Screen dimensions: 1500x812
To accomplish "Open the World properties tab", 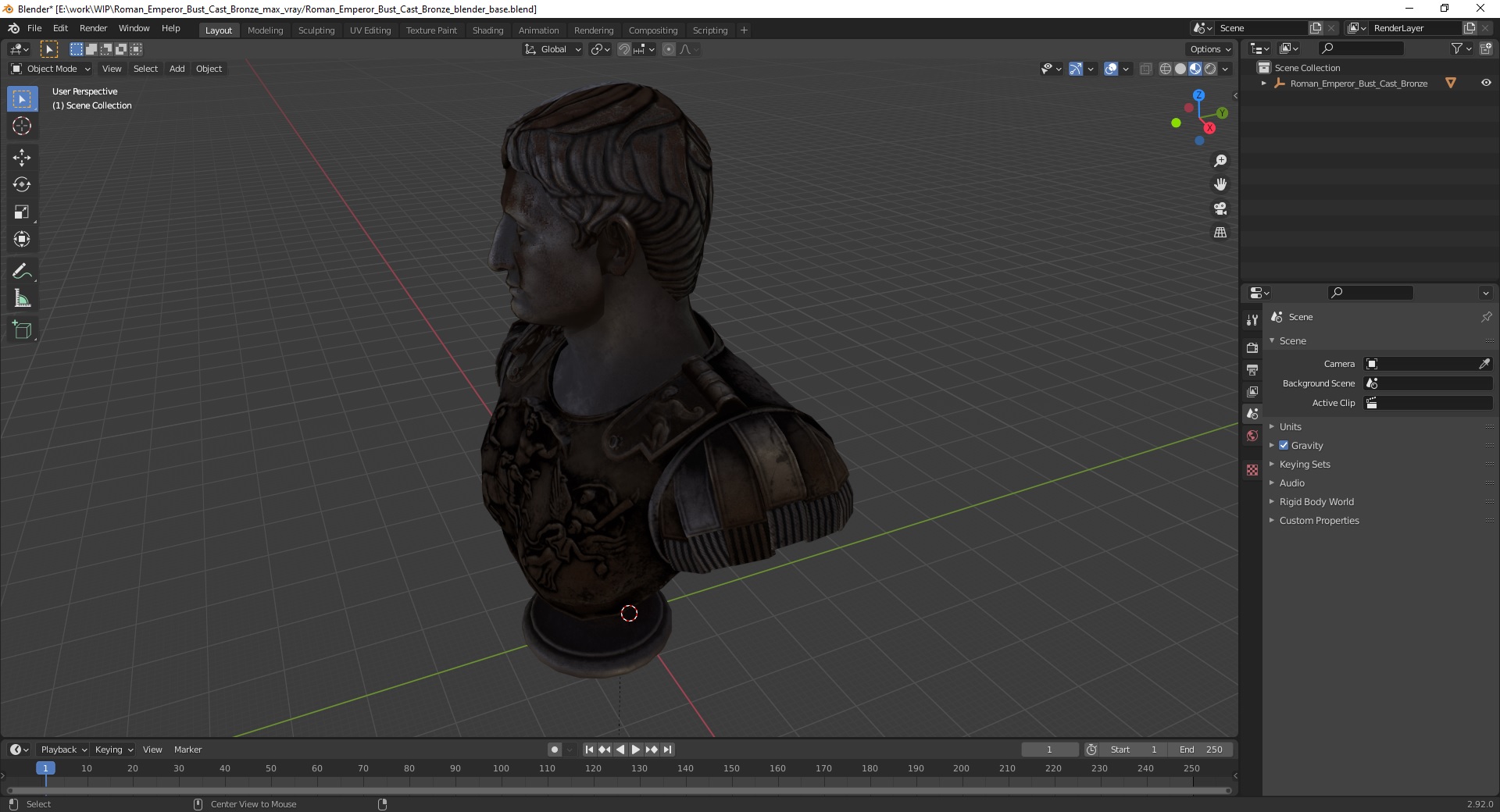I will pos(1252,436).
